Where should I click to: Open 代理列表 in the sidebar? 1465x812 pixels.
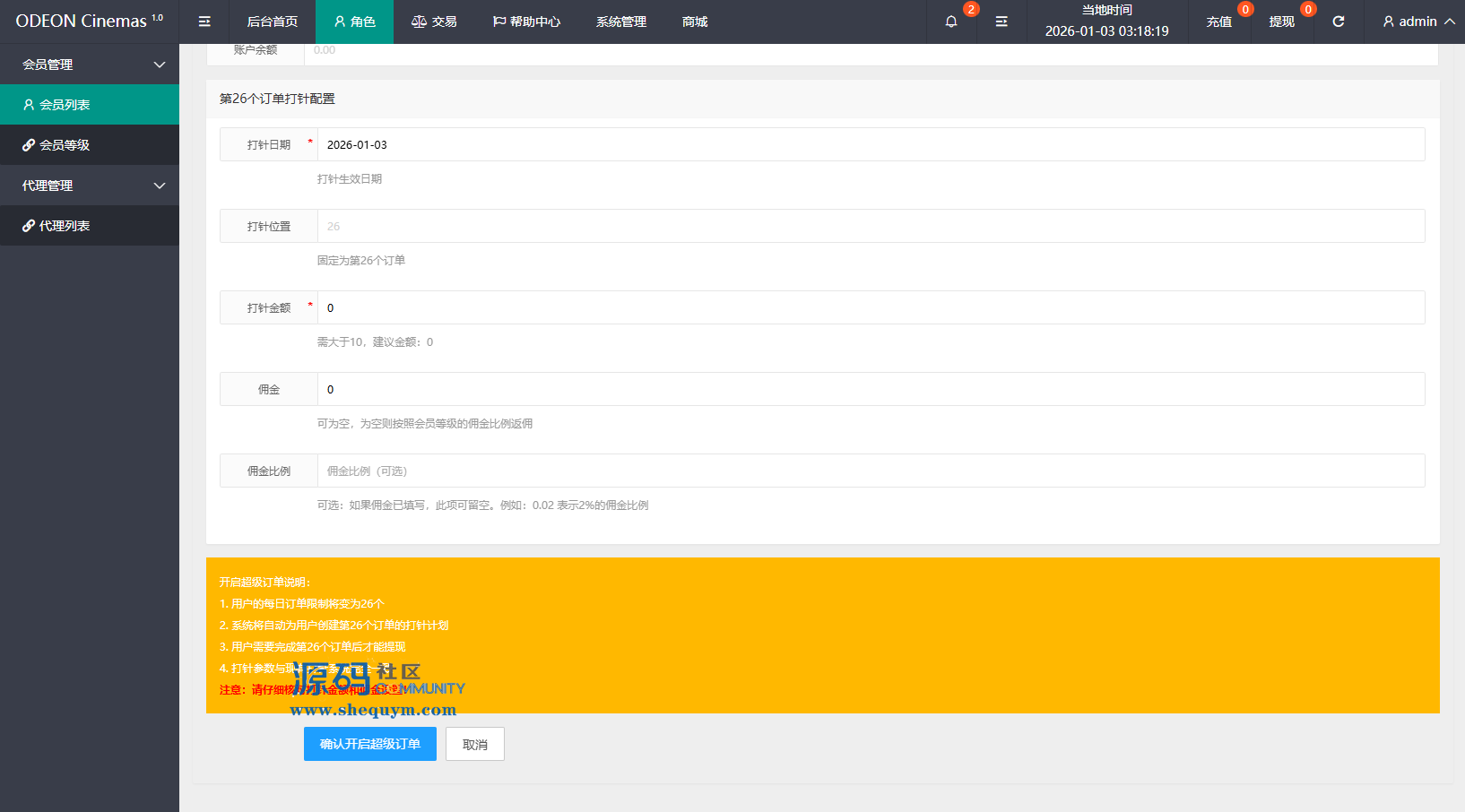click(x=64, y=226)
